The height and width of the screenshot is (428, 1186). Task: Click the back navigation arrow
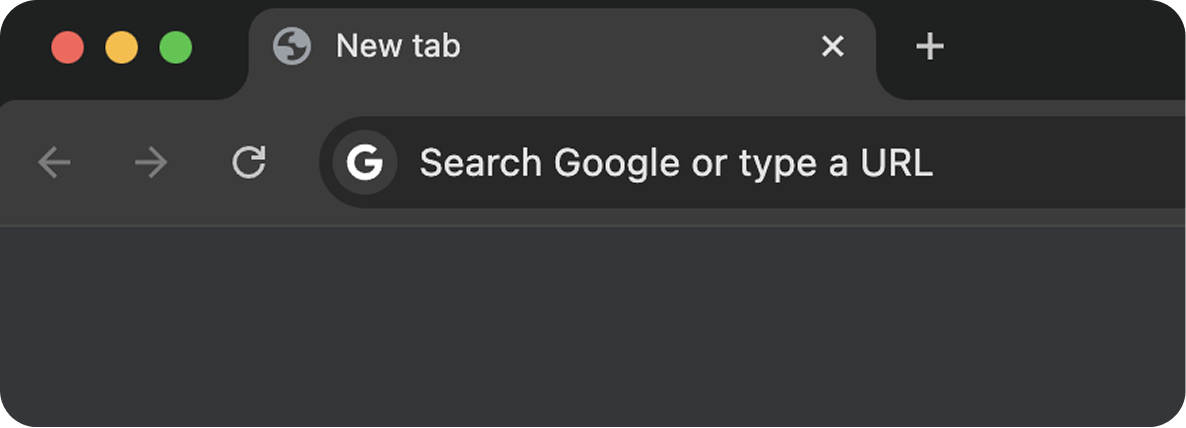click(x=54, y=162)
